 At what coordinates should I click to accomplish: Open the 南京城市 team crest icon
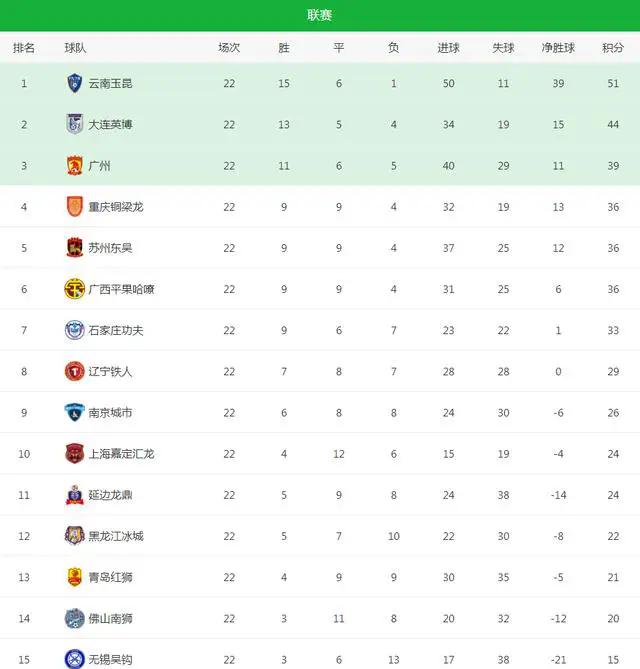coord(75,412)
